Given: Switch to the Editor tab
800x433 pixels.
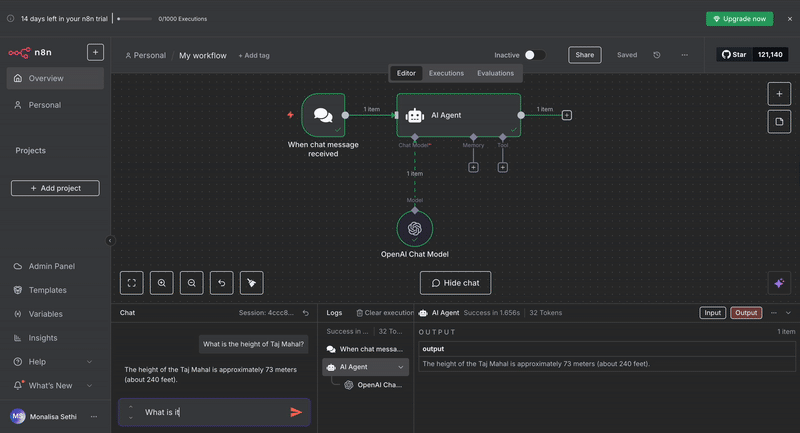Looking at the screenshot, I should [x=406, y=73].
